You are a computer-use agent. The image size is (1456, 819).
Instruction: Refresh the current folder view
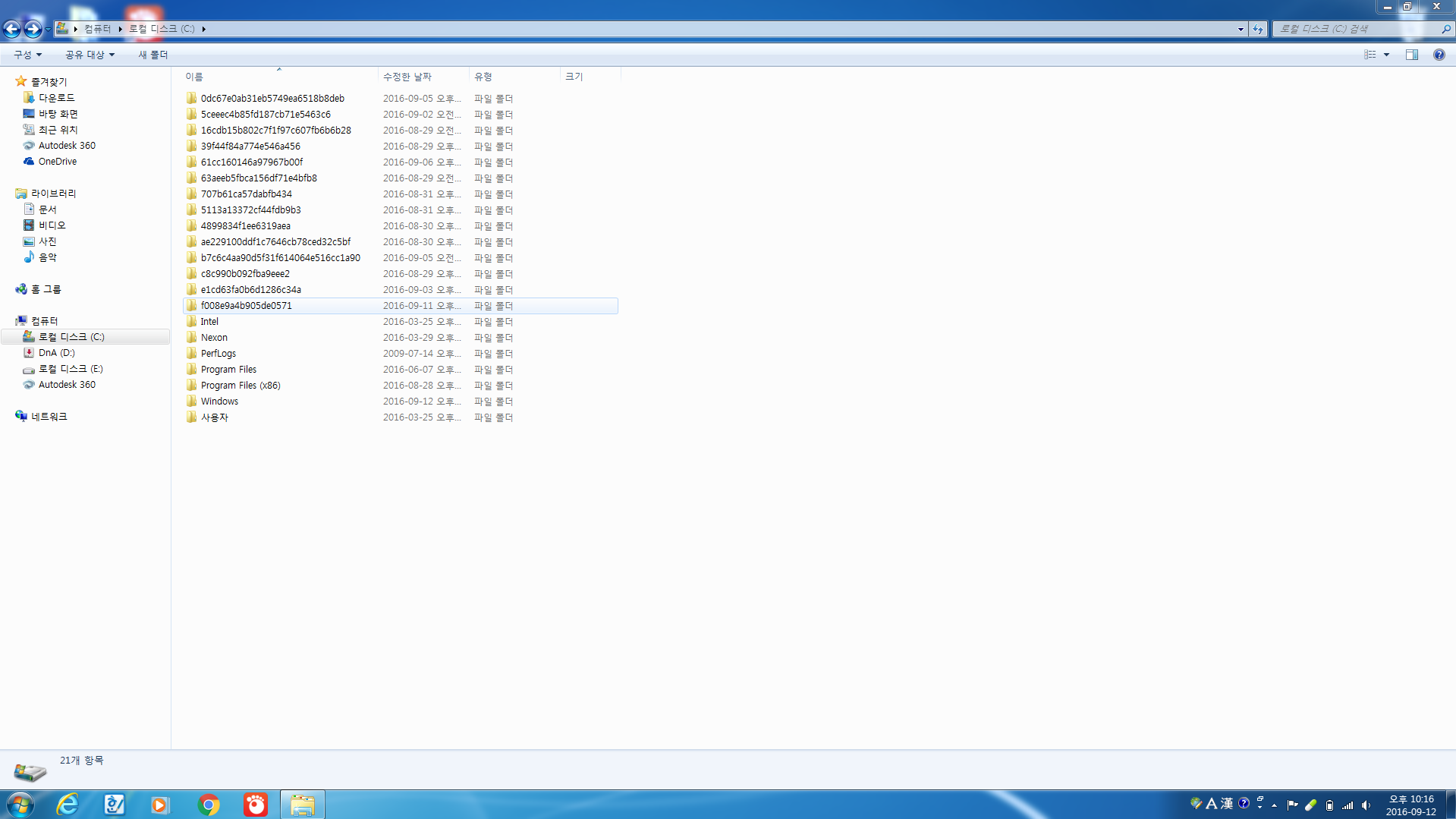click(1258, 29)
